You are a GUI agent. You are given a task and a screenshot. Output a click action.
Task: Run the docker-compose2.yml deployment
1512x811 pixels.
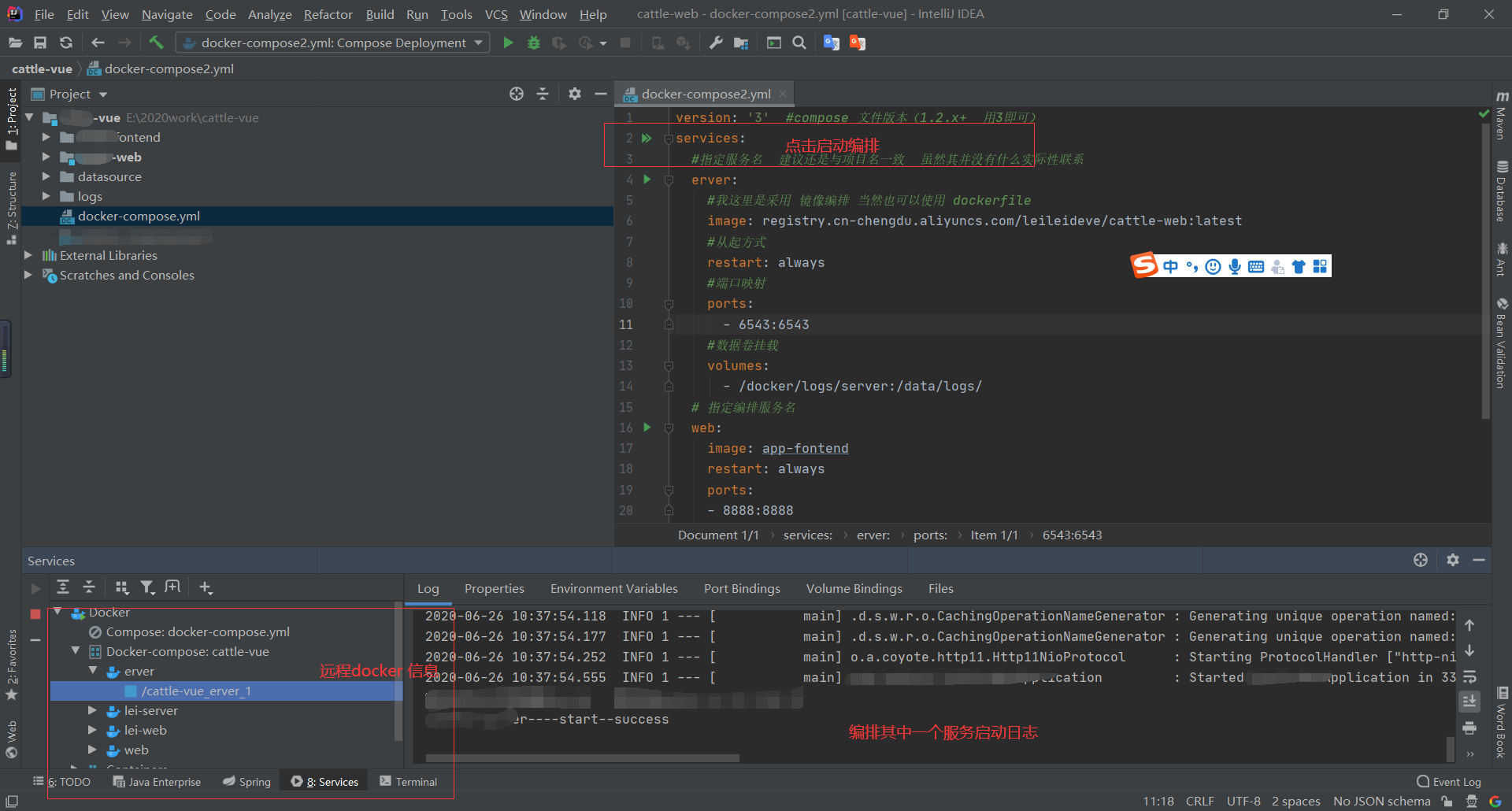click(x=508, y=43)
